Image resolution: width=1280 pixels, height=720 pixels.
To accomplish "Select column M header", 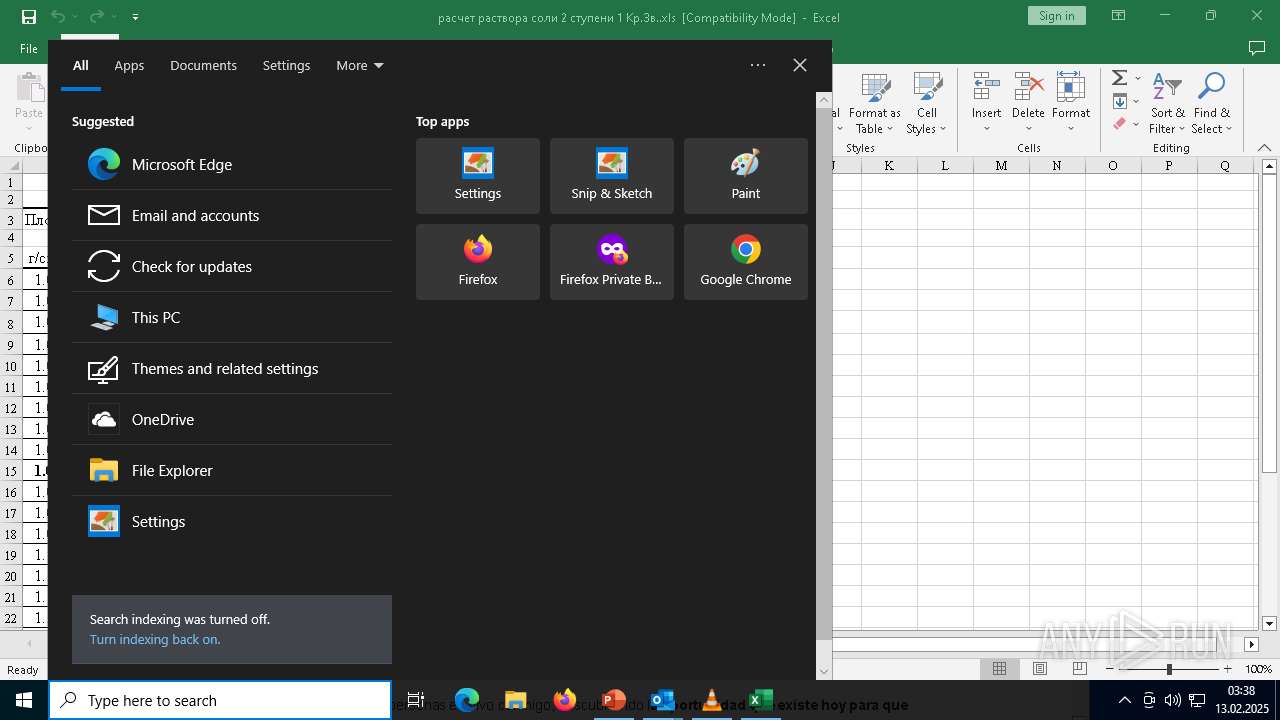I will pos(1001,166).
